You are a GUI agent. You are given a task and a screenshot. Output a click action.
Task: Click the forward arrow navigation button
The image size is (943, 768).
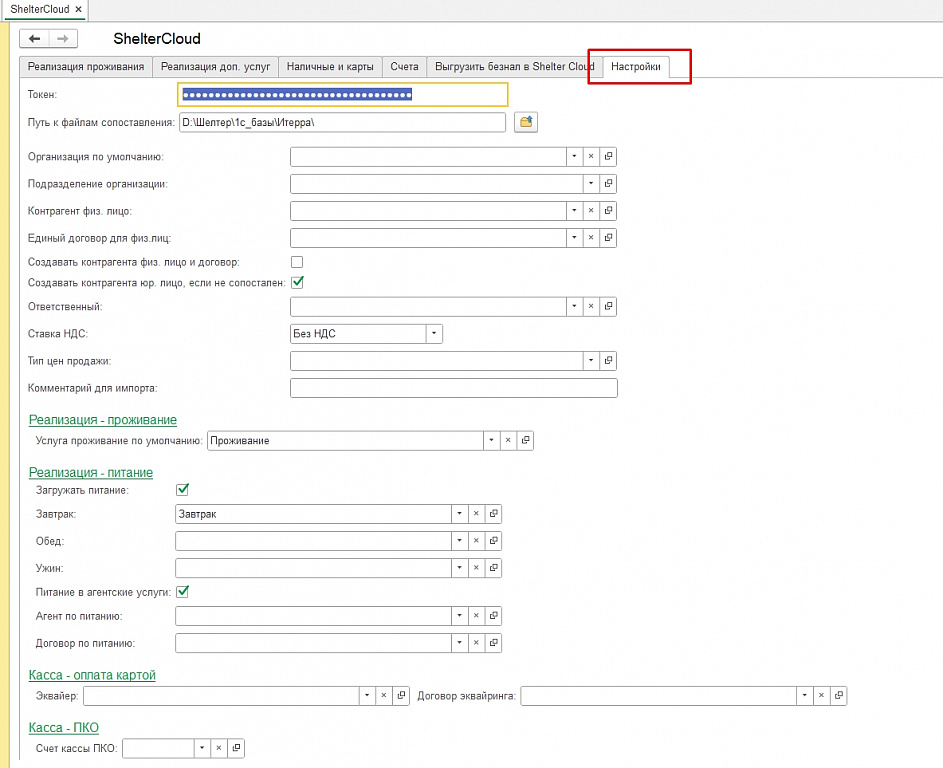tap(63, 39)
